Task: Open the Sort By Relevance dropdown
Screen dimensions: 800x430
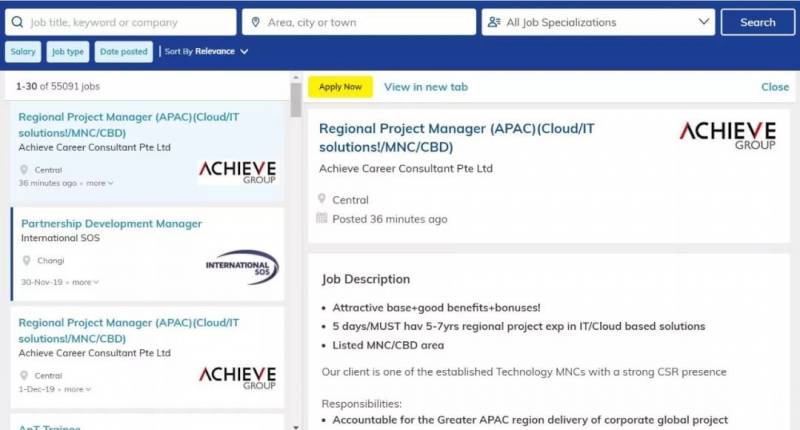Action: (x=206, y=51)
